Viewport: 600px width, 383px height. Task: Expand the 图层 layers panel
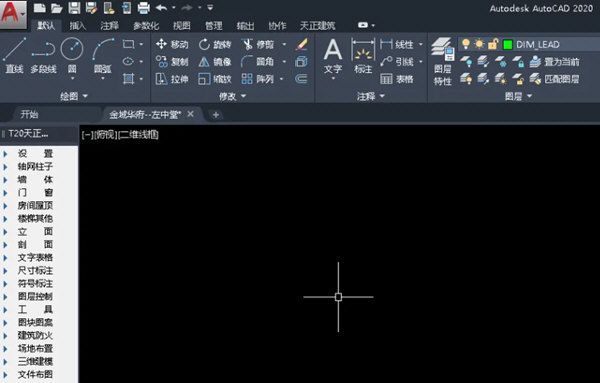tap(518, 96)
